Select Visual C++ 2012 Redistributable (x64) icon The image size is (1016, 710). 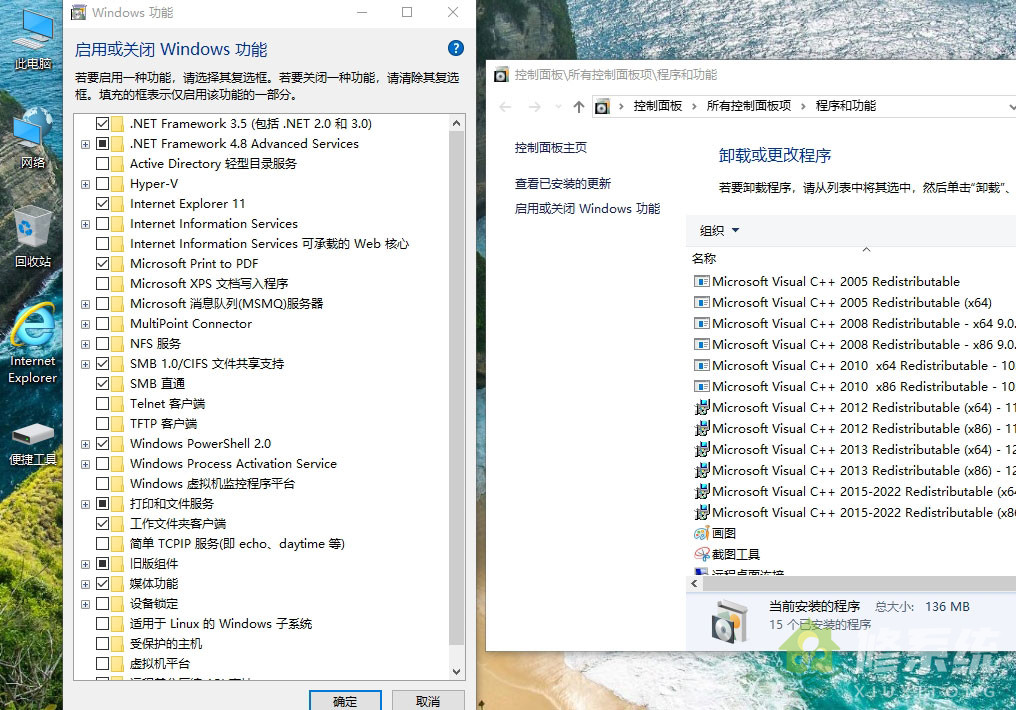coord(701,407)
